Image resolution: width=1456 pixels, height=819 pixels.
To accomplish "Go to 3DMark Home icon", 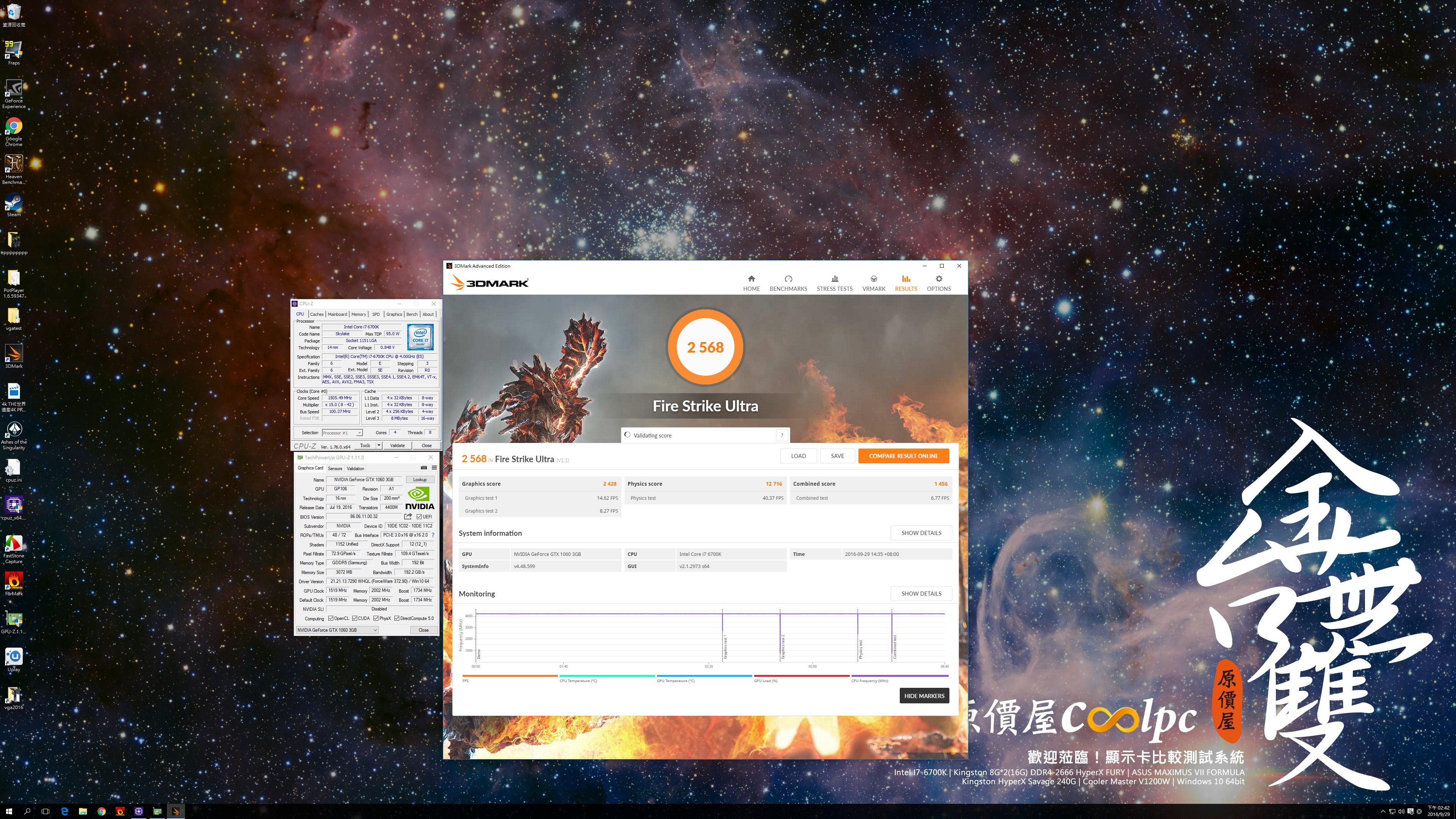I will (751, 279).
